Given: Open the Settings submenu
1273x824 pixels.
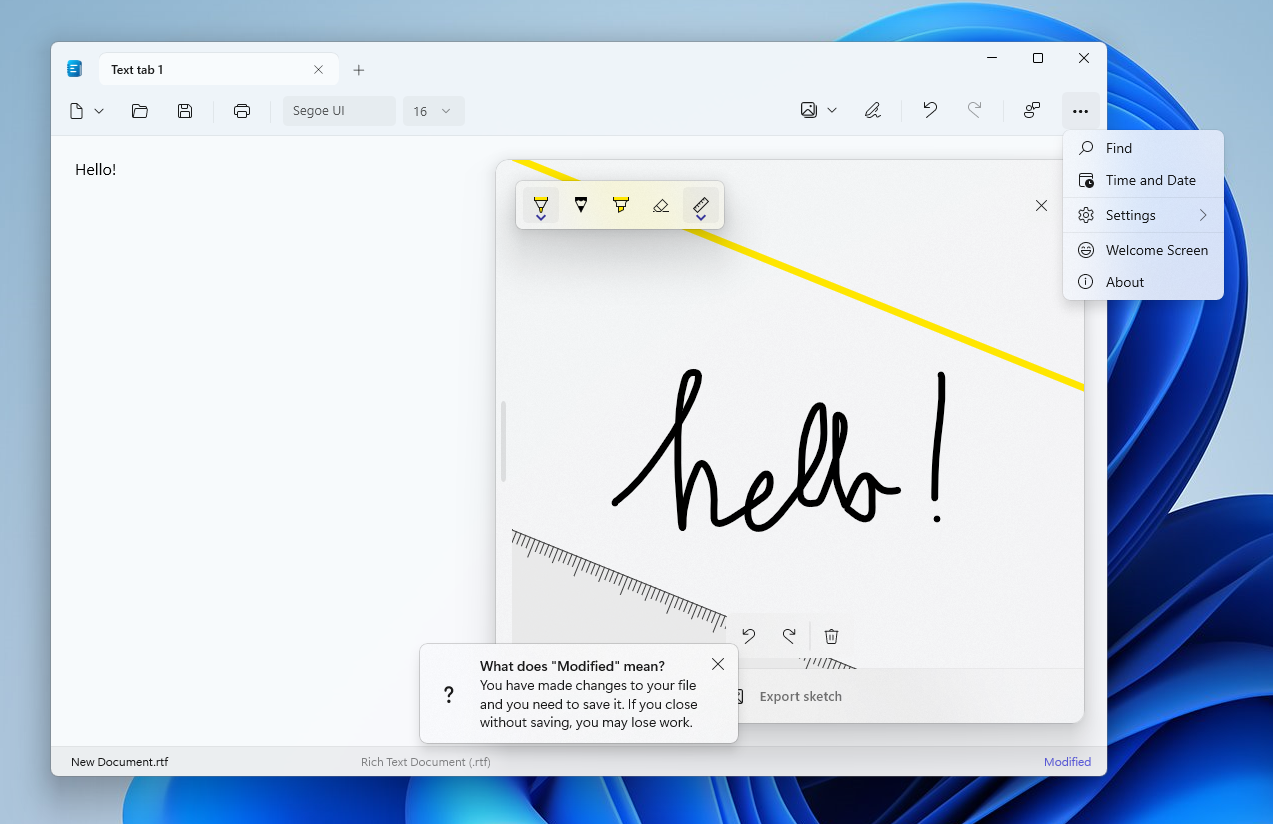Looking at the screenshot, I should click(x=1143, y=215).
